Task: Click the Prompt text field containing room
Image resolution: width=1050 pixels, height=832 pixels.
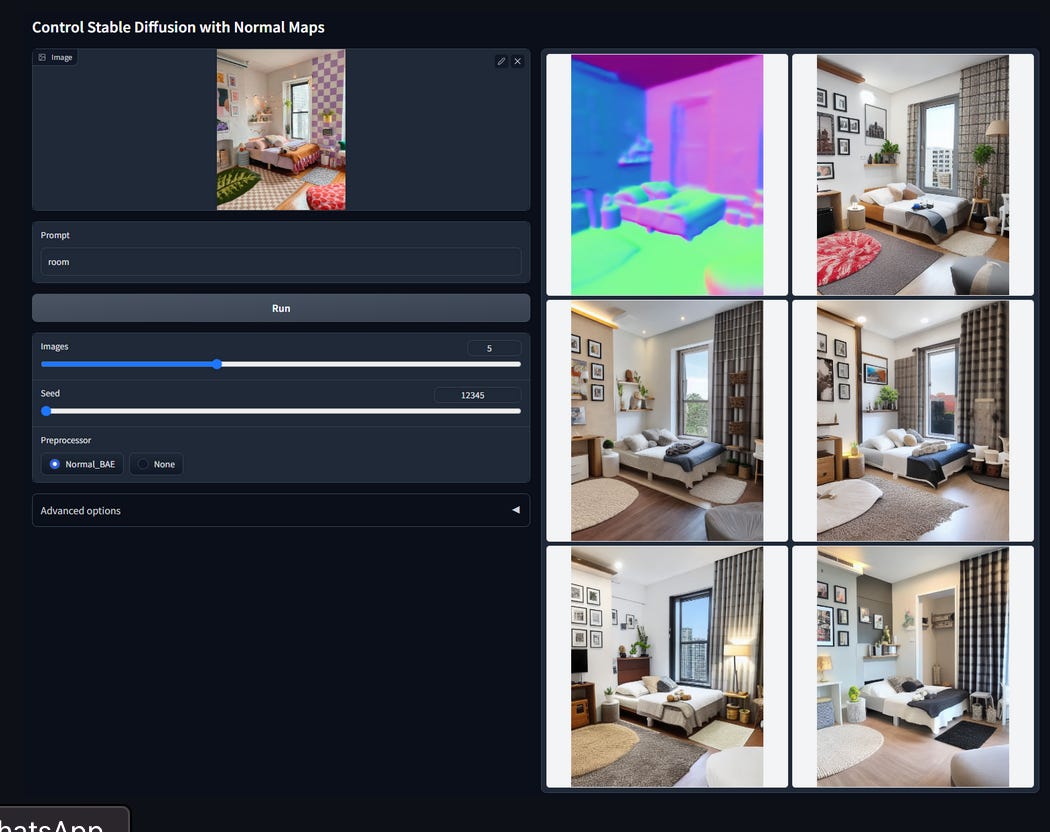Action: click(x=281, y=262)
